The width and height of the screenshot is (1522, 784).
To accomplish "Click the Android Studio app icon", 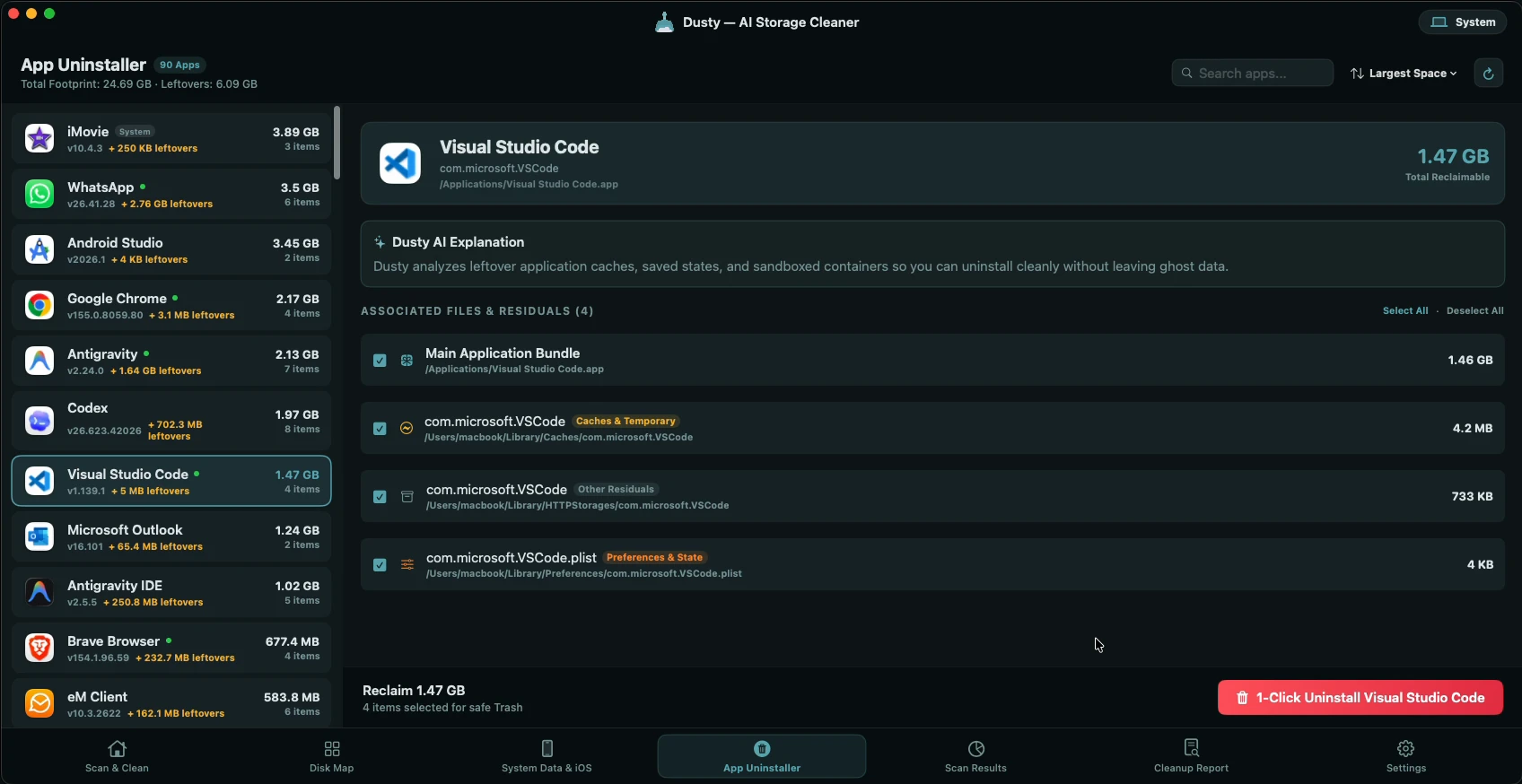I will 39,249.
